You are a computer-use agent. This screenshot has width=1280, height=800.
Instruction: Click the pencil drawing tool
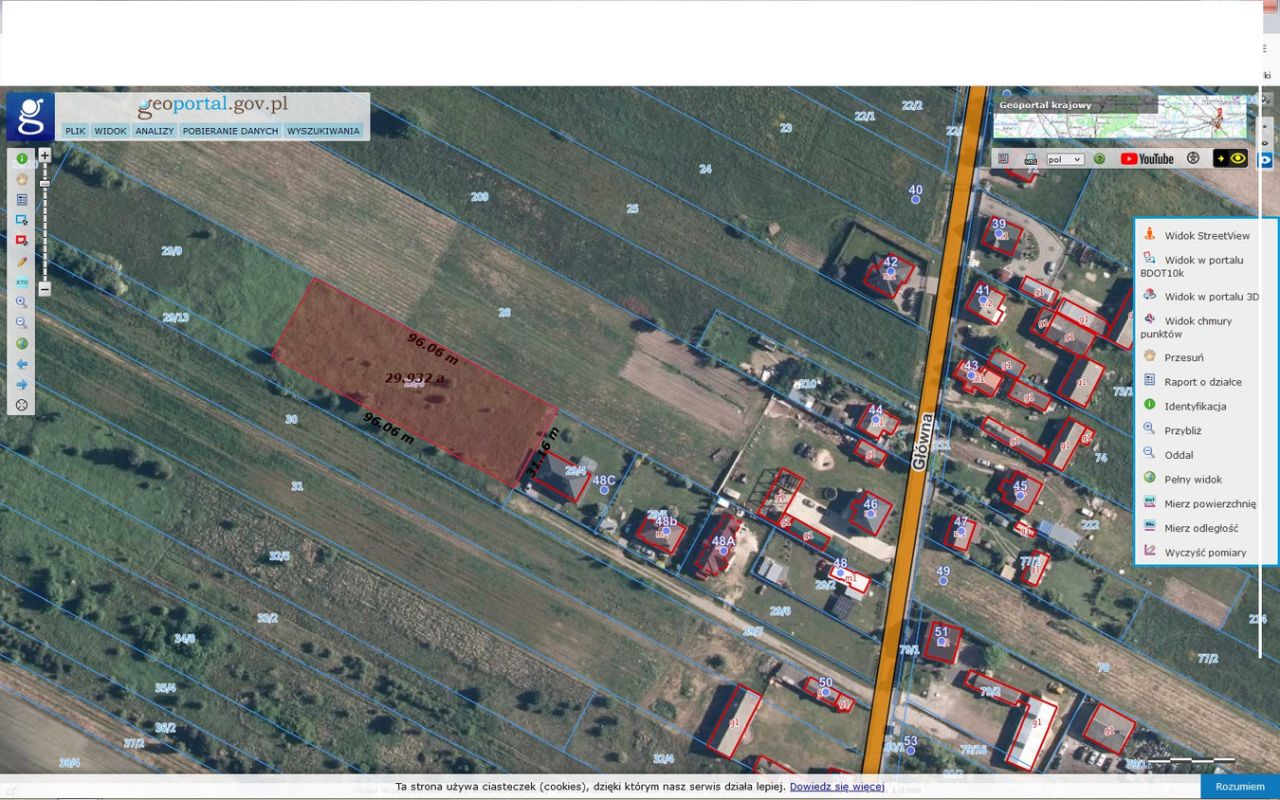pos(22,261)
